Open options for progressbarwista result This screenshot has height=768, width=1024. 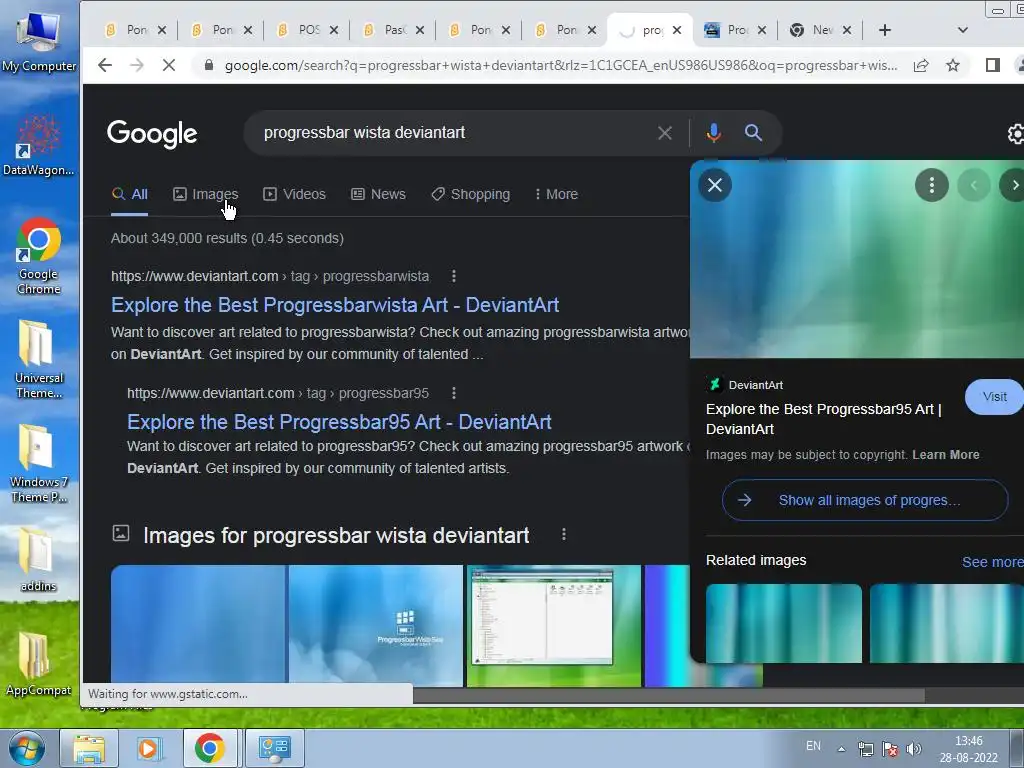(454, 276)
